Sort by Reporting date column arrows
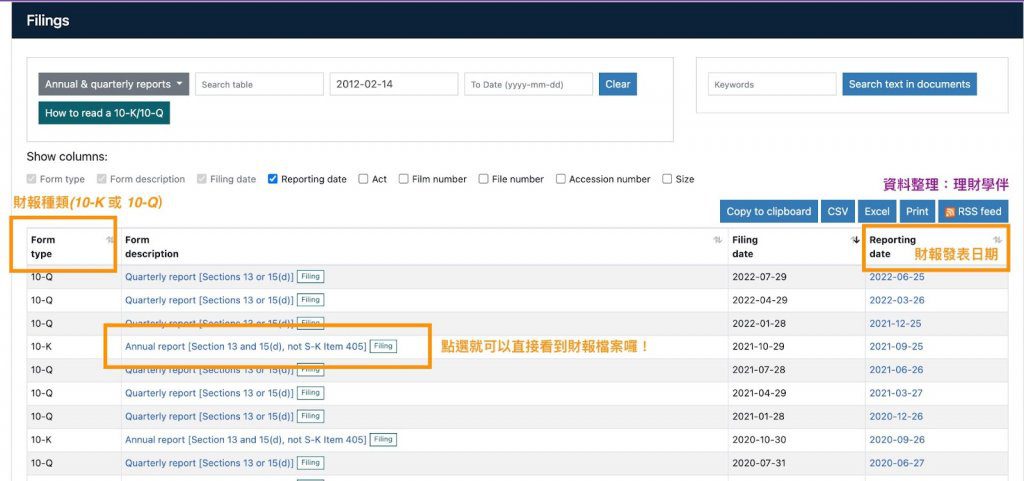This screenshot has width=1024, height=481. pos(997,240)
